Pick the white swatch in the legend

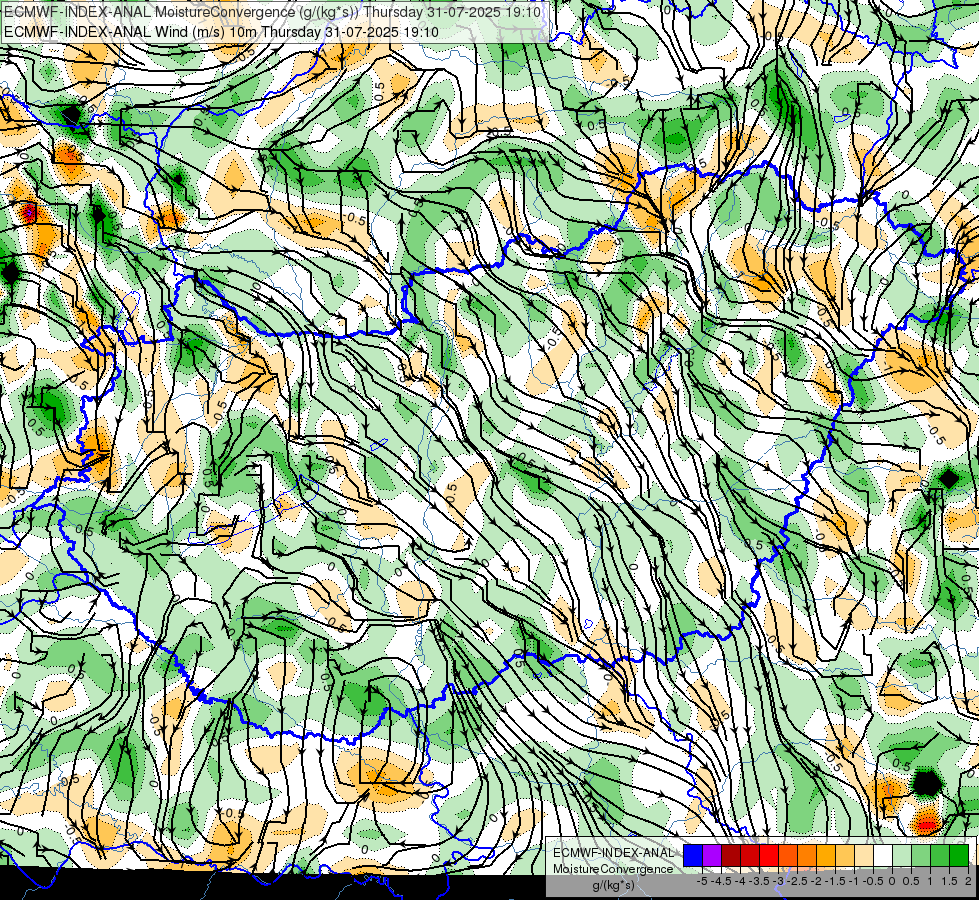[883, 855]
